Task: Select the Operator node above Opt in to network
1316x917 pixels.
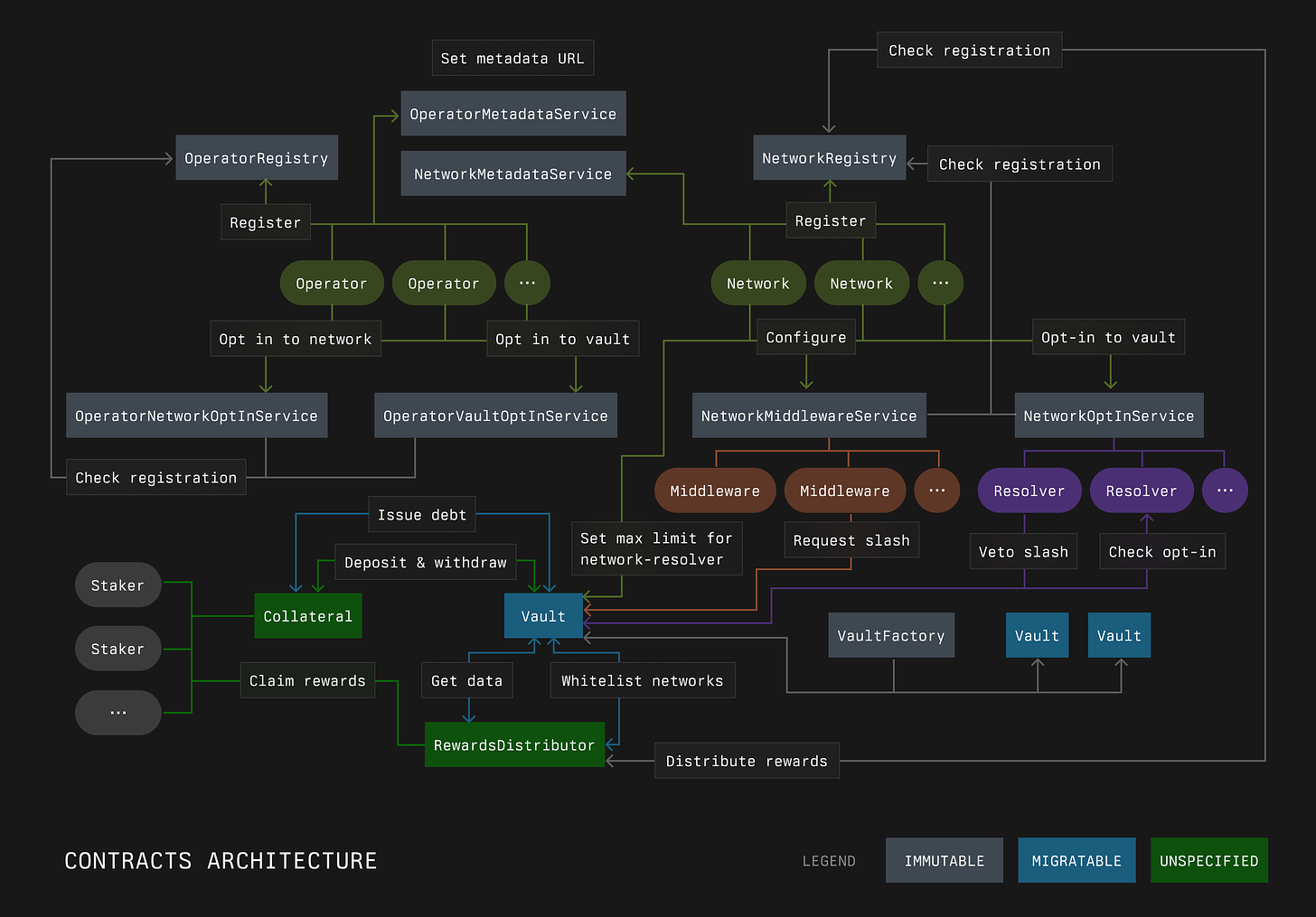Action: click(332, 283)
